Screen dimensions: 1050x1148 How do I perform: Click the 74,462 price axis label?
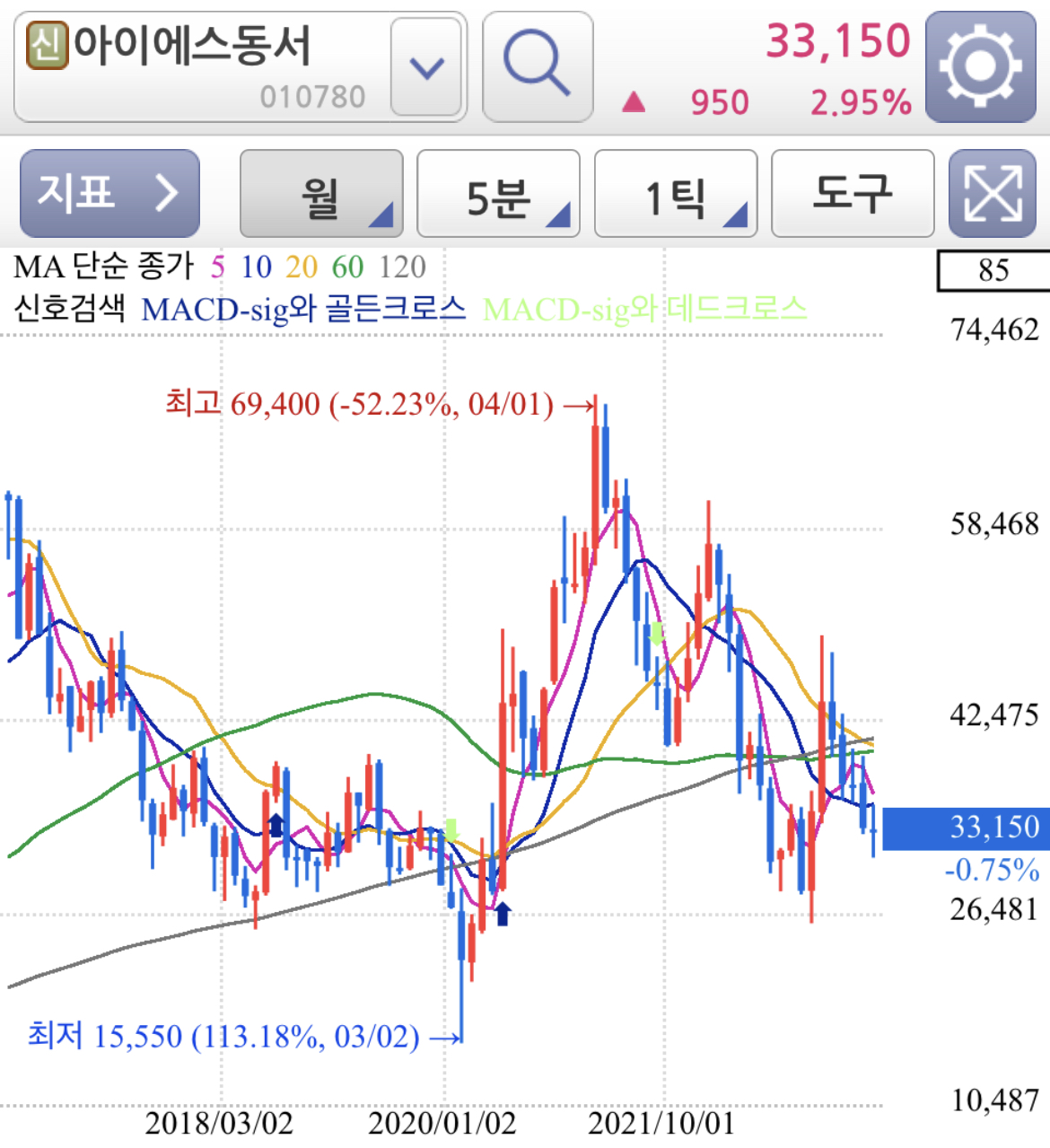tap(994, 330)
